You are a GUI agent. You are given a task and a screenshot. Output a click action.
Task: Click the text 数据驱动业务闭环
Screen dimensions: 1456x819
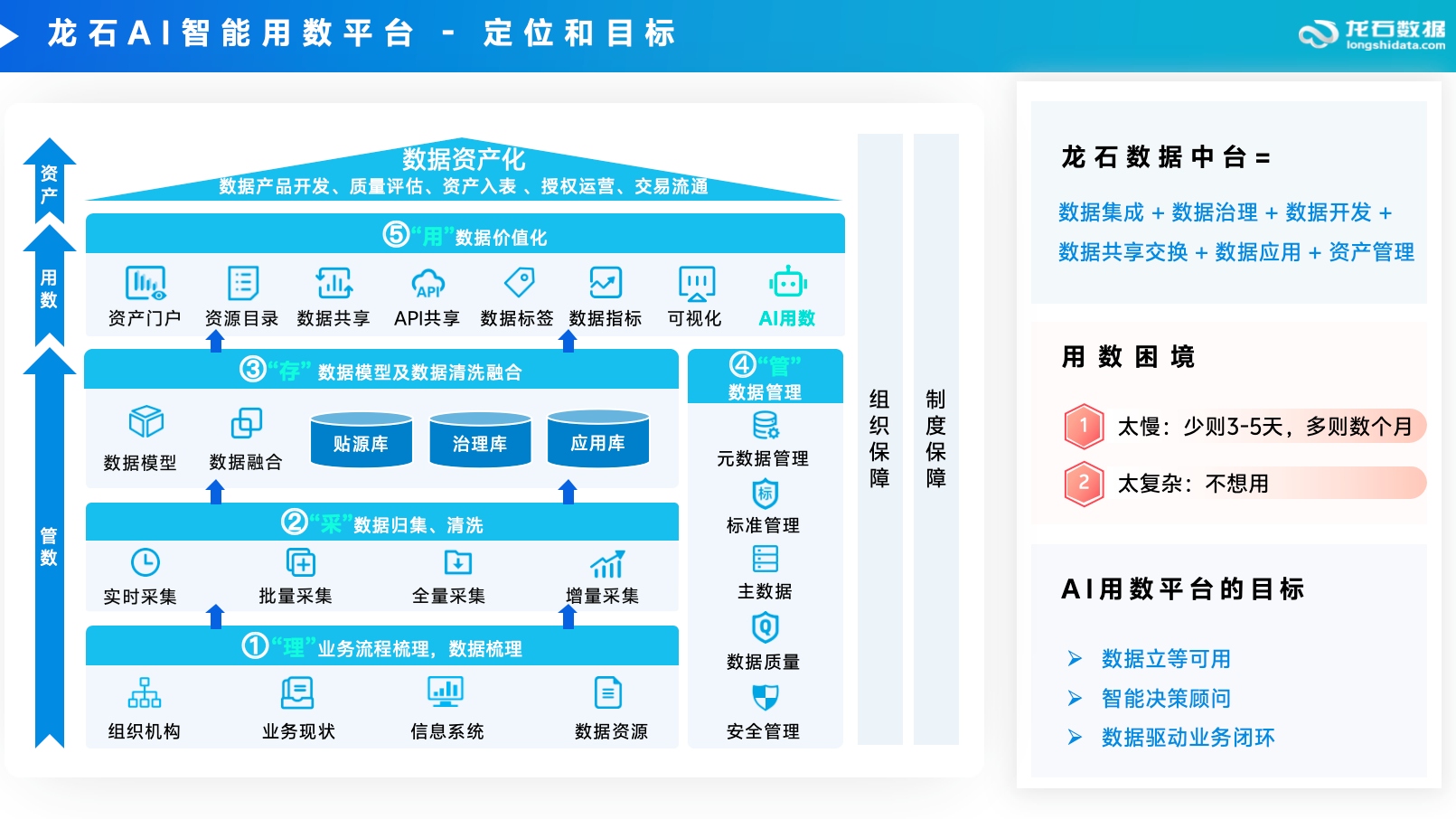point(1188,738)
